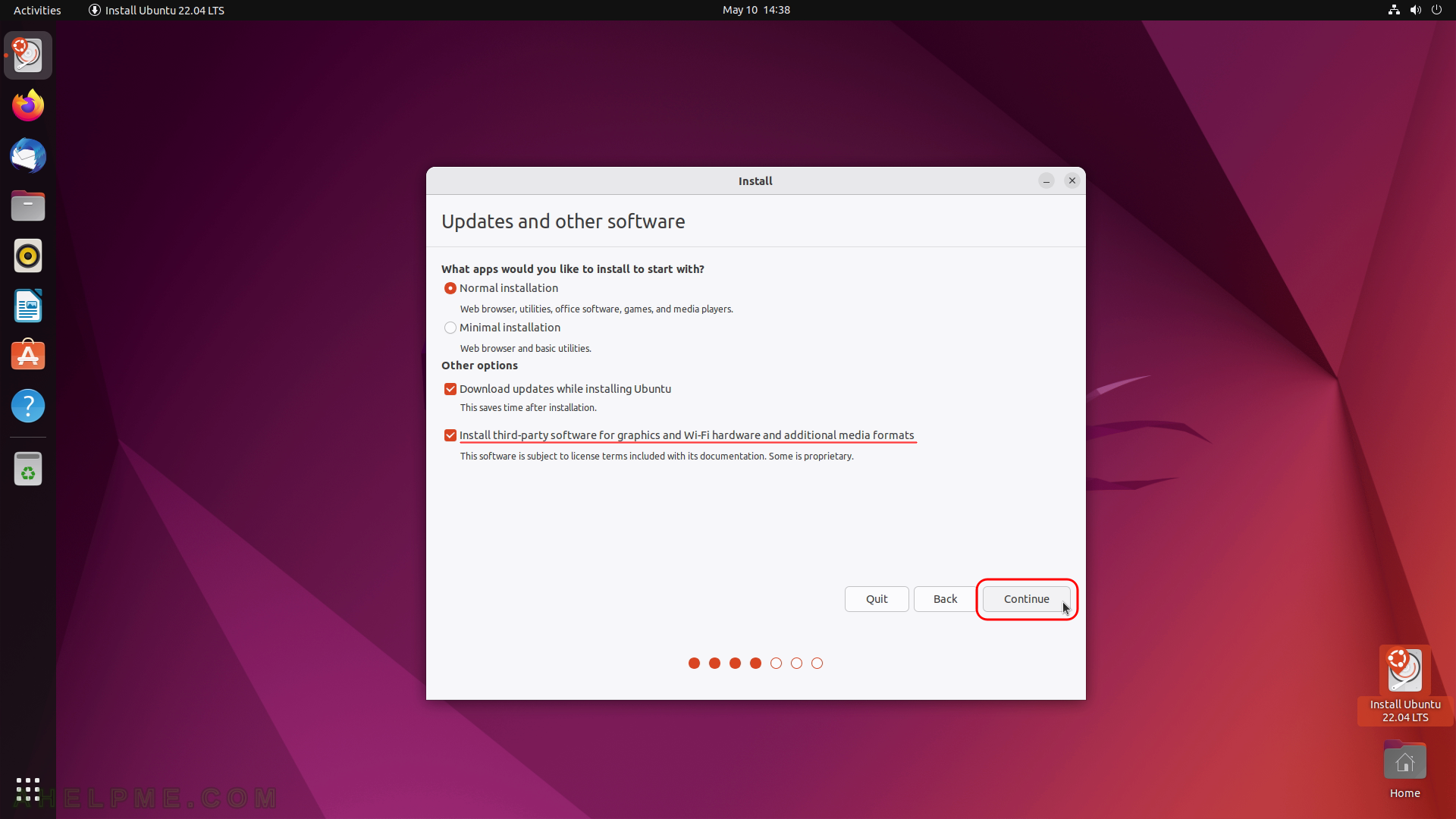
Task: Select Minimal installation radio button
Action: pos(450,328)
